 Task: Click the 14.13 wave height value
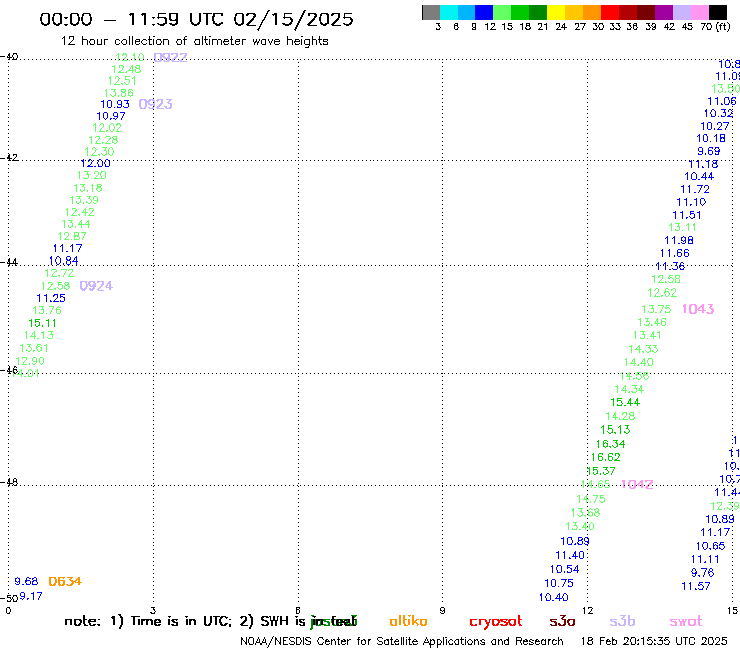pos(39,335)
